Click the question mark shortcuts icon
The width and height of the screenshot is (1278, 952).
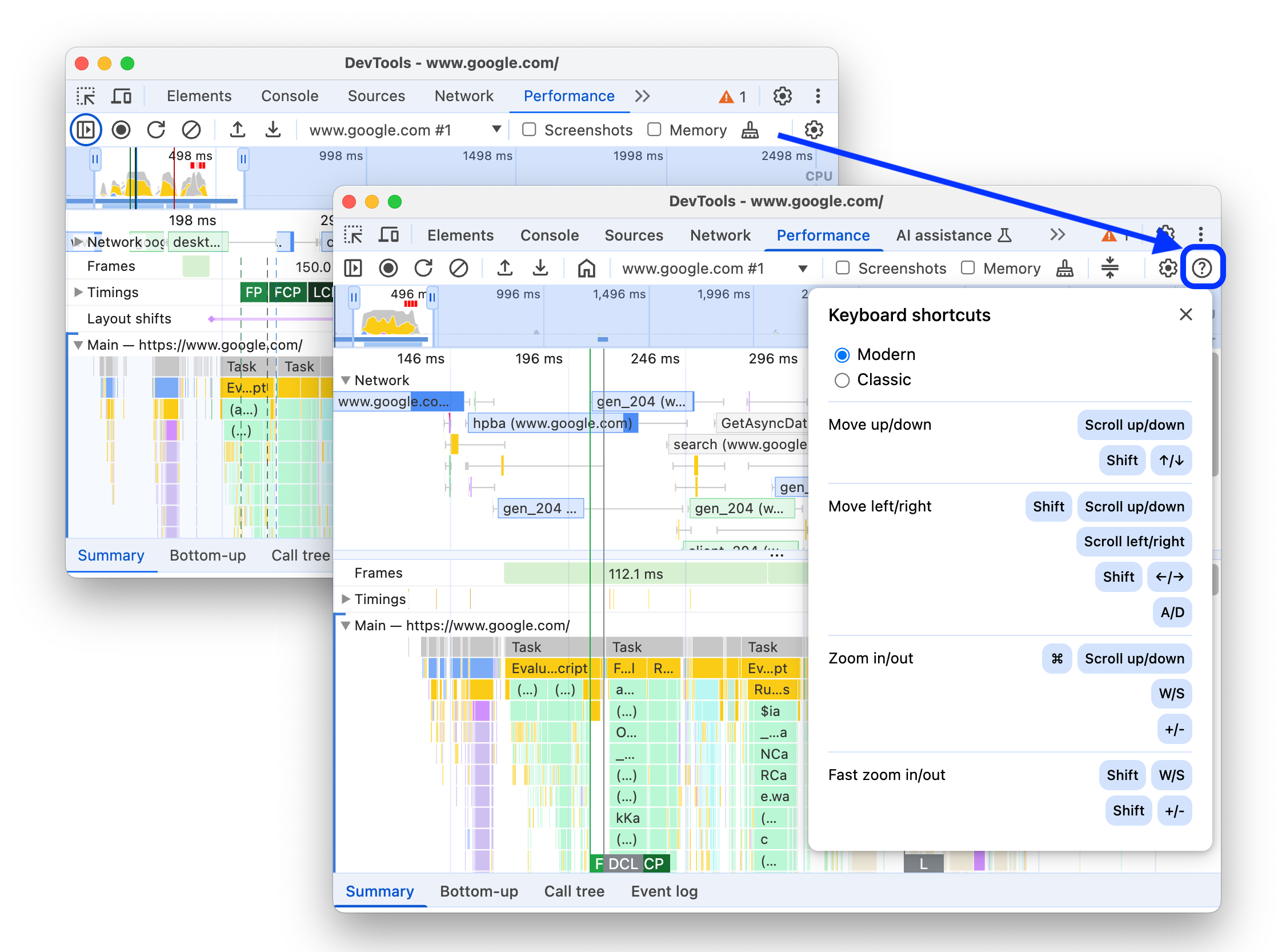[1201, 267]
